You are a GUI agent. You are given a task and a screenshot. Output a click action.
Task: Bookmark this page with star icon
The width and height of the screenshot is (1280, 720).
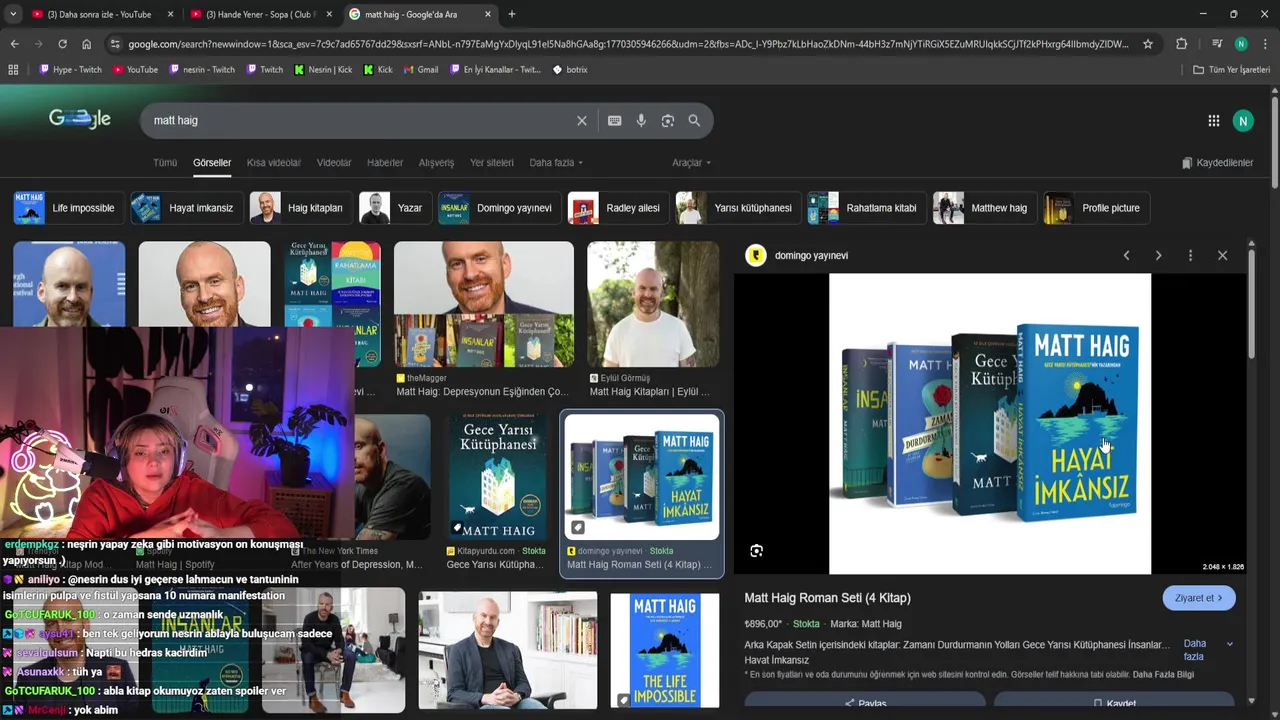[1148, 44]
